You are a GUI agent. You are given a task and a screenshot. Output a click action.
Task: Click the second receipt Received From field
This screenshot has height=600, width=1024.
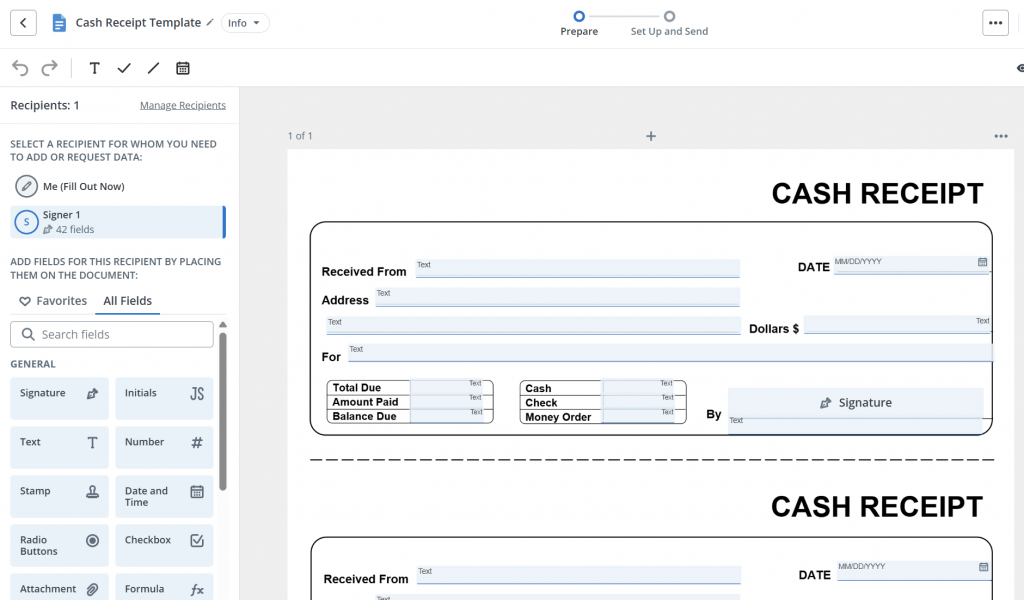click(x=579, y=575)
